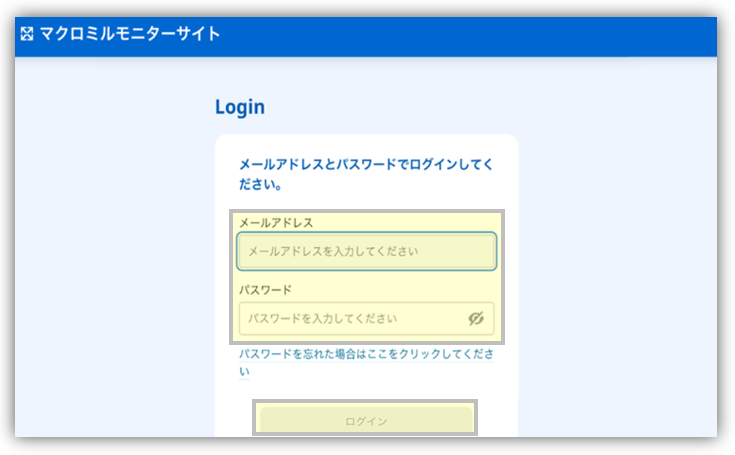Open the パスワードを忘れた場合 reset link

click(x=366, y=362)
